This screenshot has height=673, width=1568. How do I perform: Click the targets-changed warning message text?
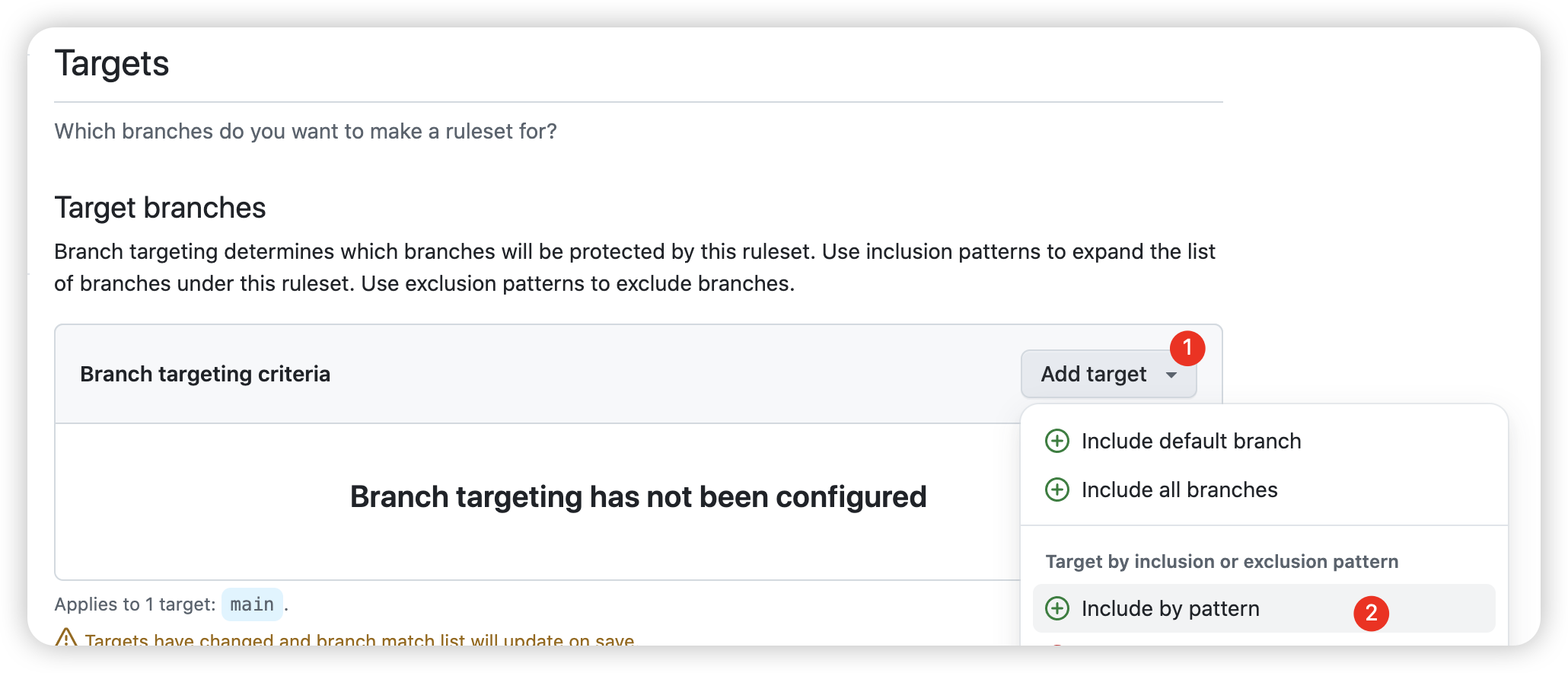[x=359, y=640]
